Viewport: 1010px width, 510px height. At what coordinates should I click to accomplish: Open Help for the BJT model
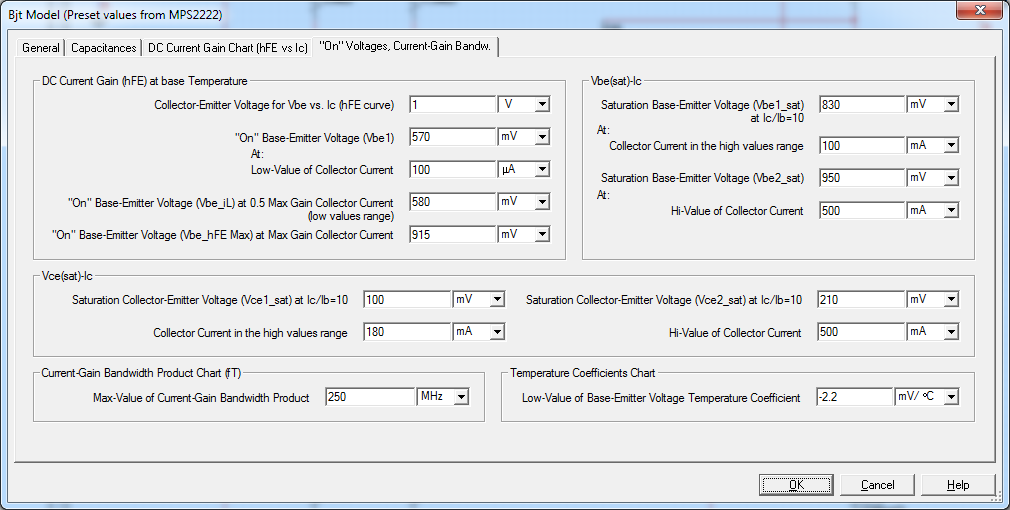[958, 485]
